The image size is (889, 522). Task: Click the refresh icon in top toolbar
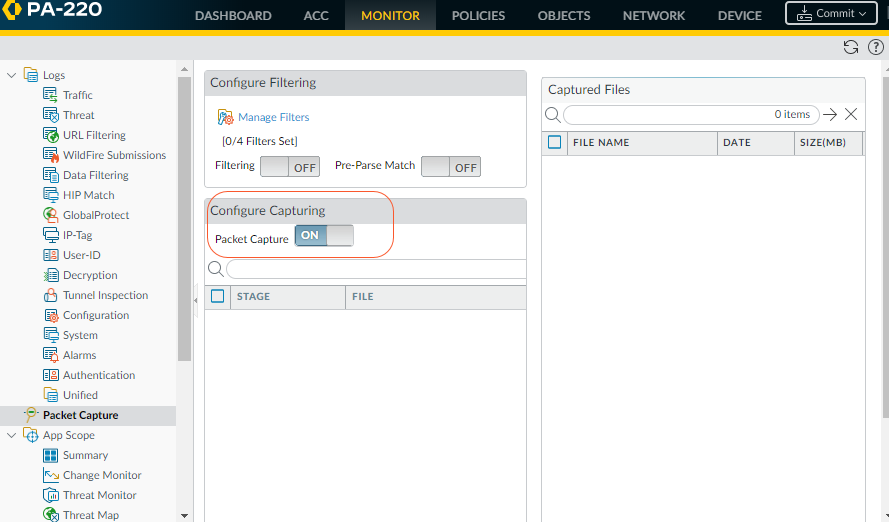pos(851,47)
